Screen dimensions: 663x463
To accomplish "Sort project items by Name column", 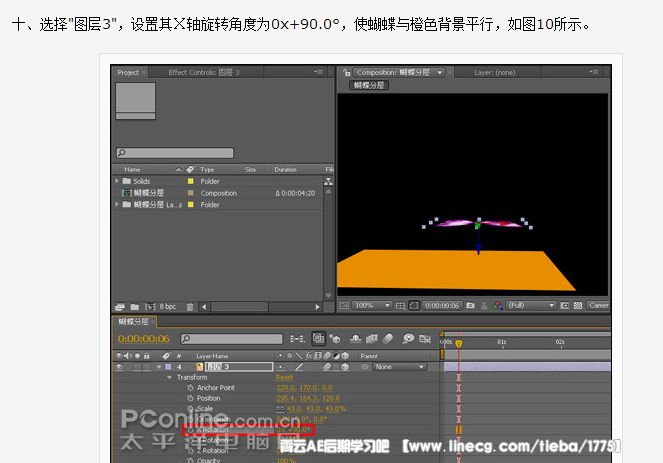I will 132,169.
